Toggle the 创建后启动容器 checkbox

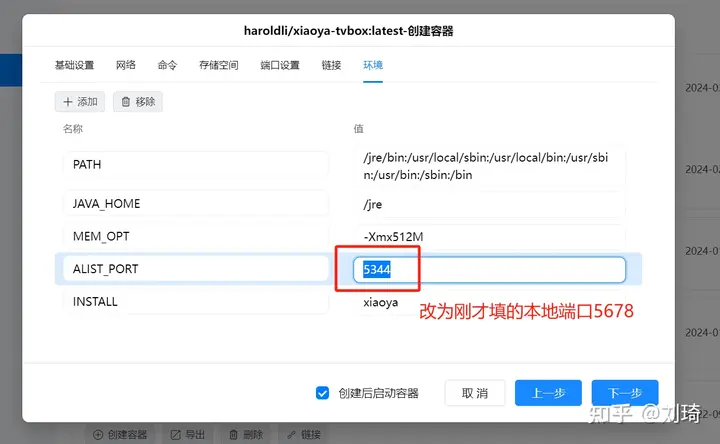point(322,393)
